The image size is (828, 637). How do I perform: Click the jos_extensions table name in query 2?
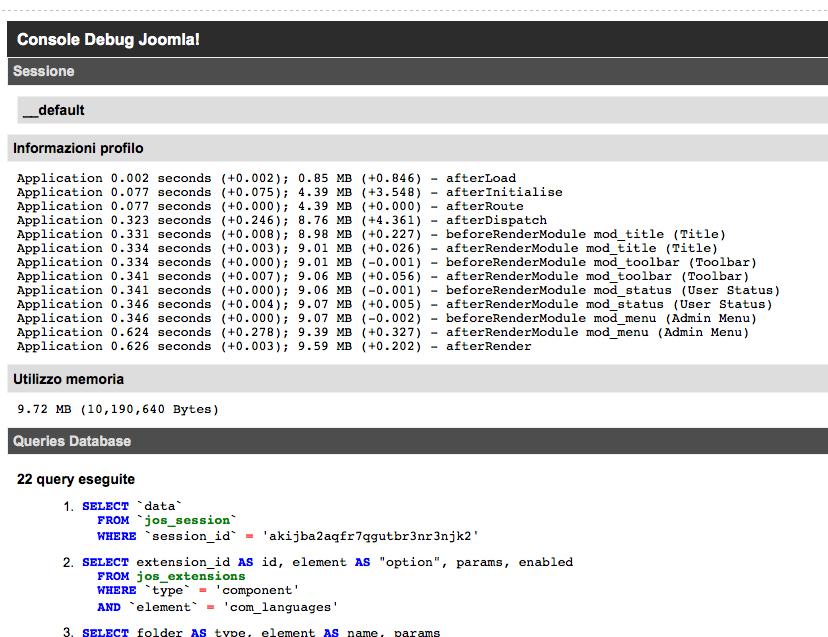point(191,576)
